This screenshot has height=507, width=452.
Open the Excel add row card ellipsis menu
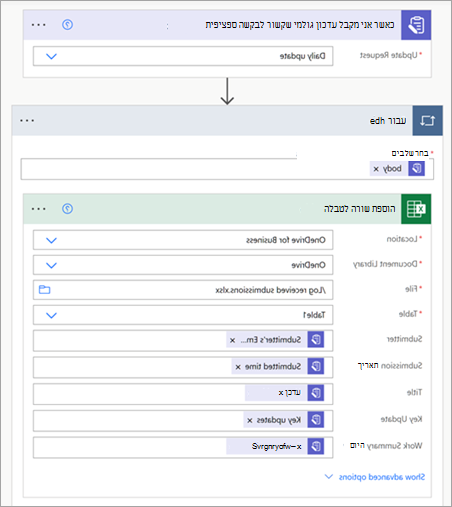click(x=39, y=209)
